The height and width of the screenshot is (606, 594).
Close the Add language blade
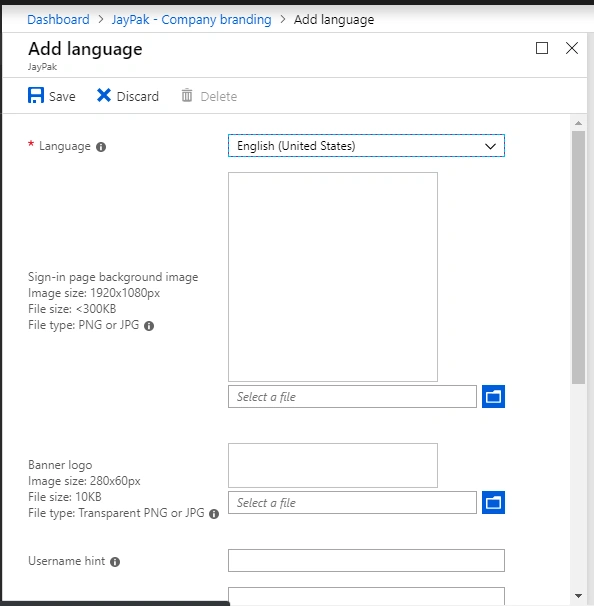point(572,48)
